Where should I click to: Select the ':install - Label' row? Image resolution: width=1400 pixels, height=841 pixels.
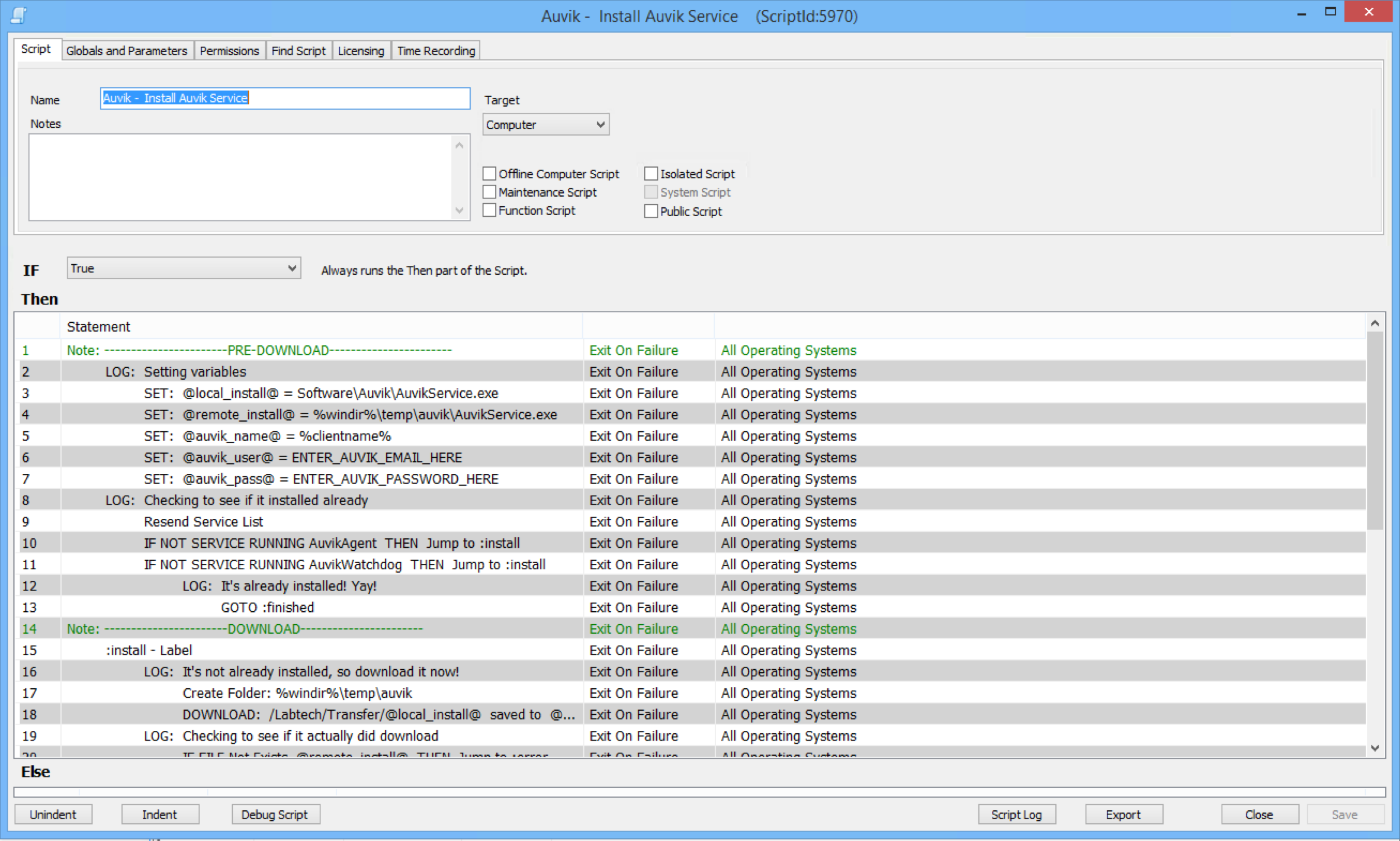pyautogui.click(x=690, y=650)
